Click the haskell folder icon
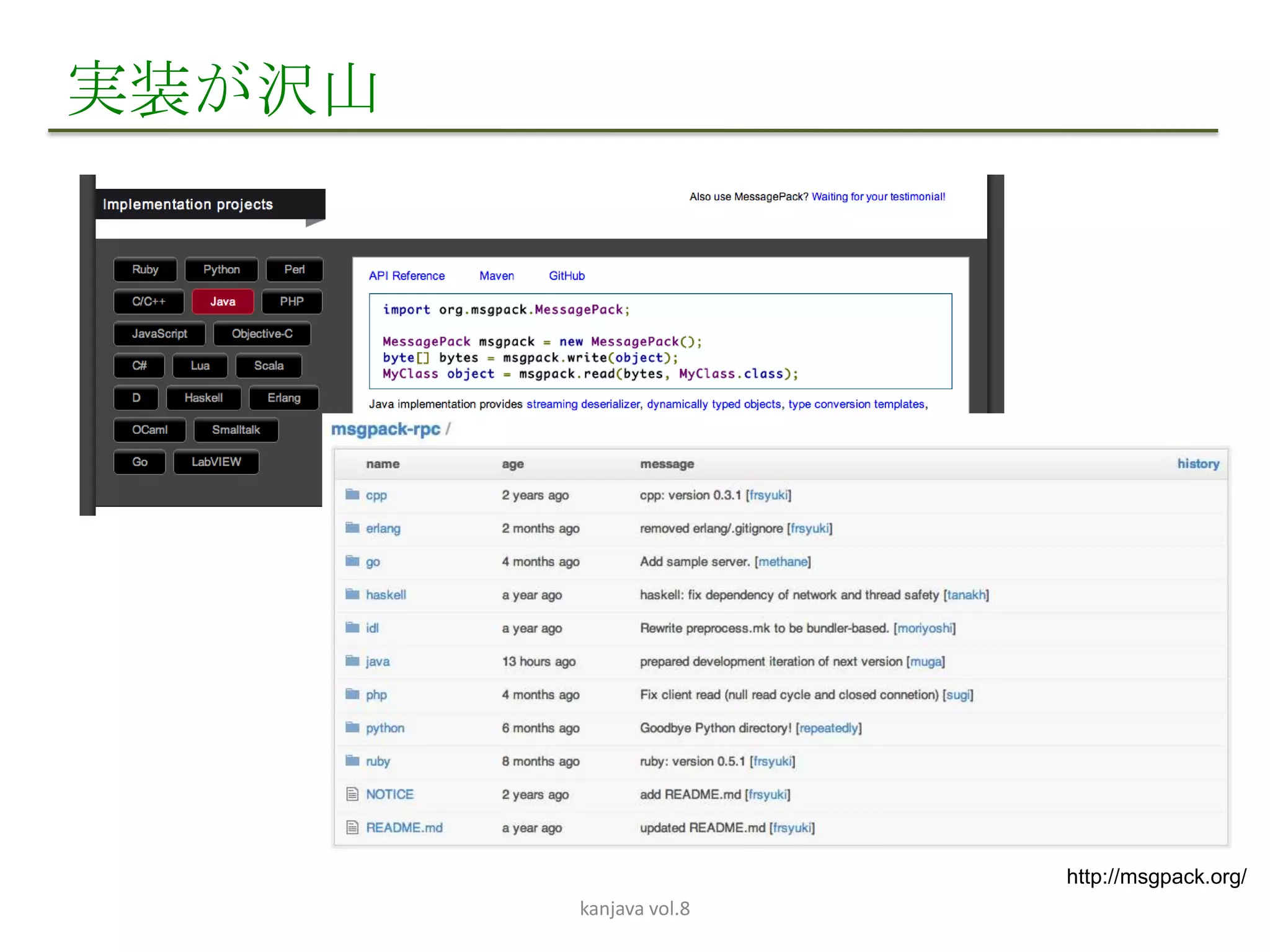The width and height of the screenshot is (1270, 952). [352, 594]
